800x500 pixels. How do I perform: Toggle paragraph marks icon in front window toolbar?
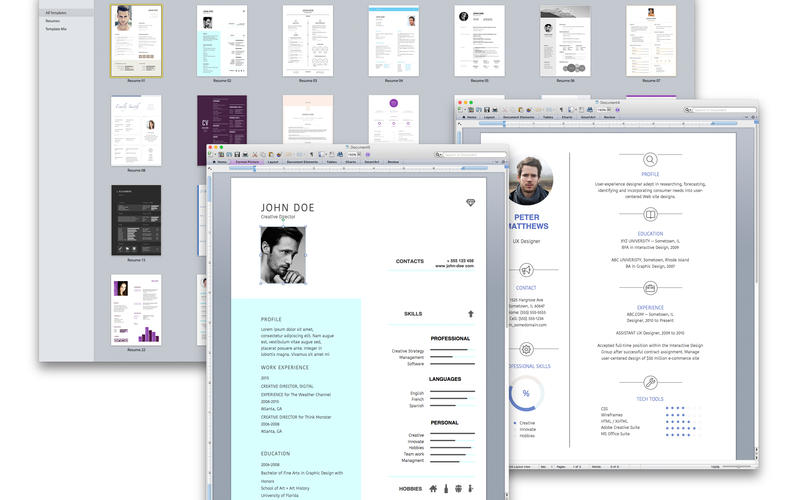311,155
